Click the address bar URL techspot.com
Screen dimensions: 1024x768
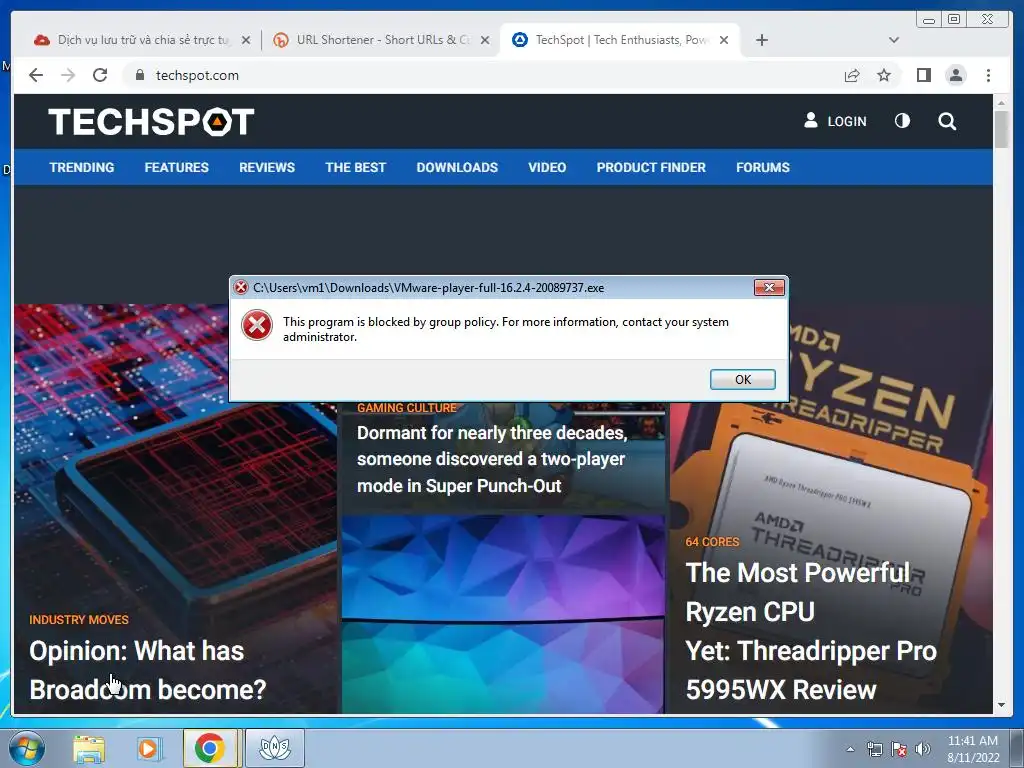click(197, 75)
